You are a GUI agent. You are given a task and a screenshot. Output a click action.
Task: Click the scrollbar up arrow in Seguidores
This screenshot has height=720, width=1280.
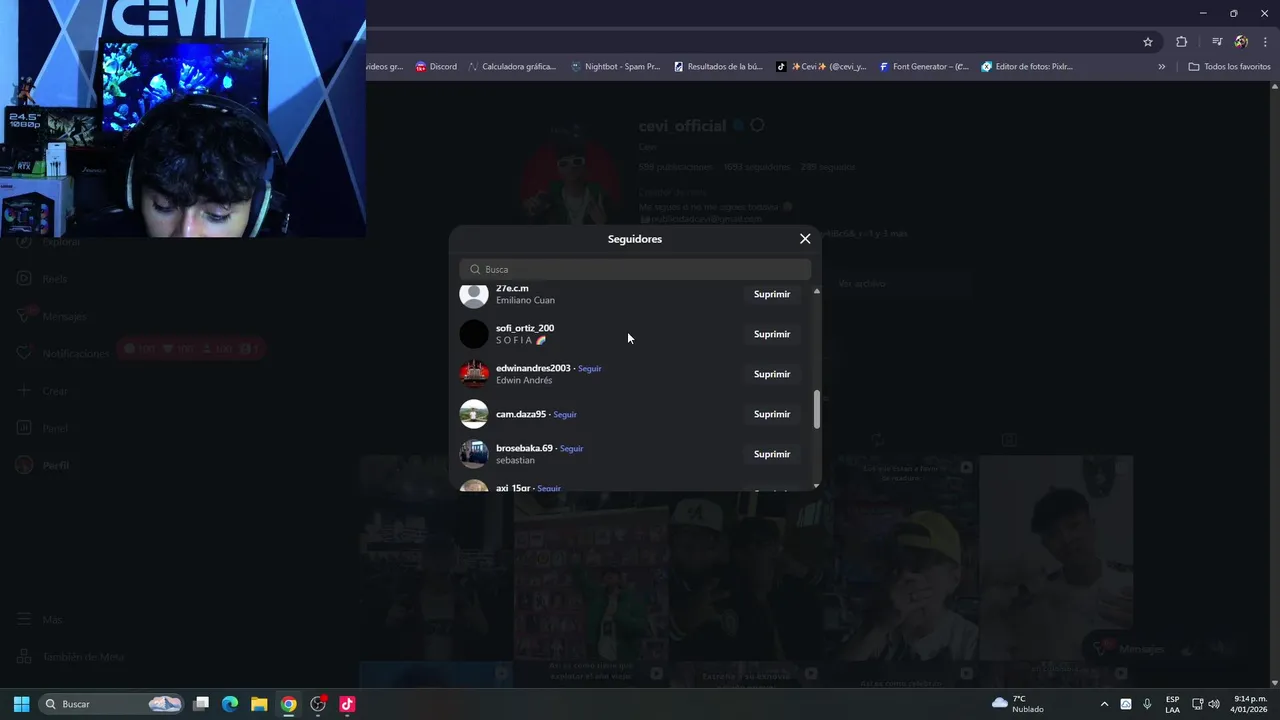tap(816, 291)
